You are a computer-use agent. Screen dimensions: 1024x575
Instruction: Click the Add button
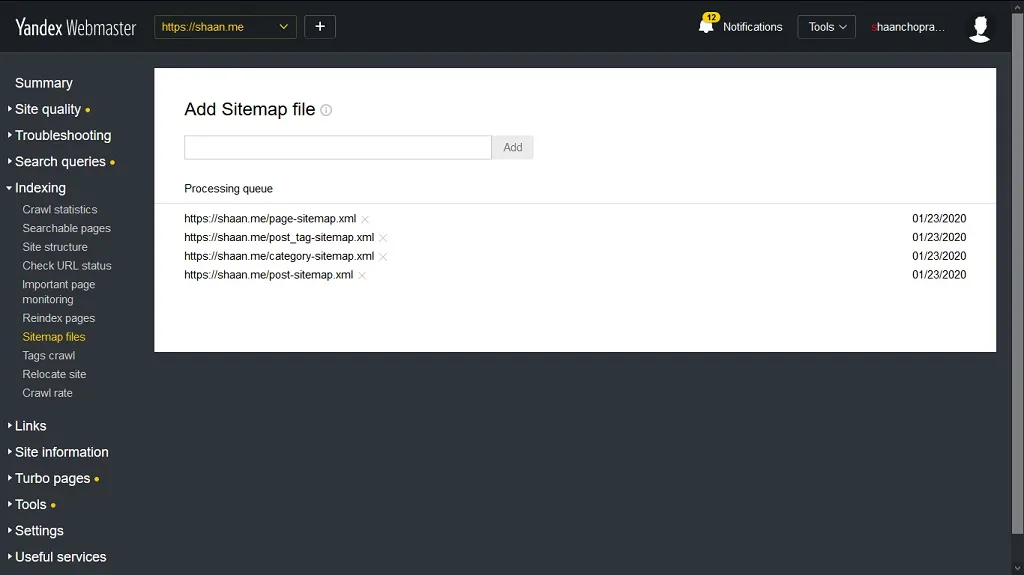[x=513, y=148]
